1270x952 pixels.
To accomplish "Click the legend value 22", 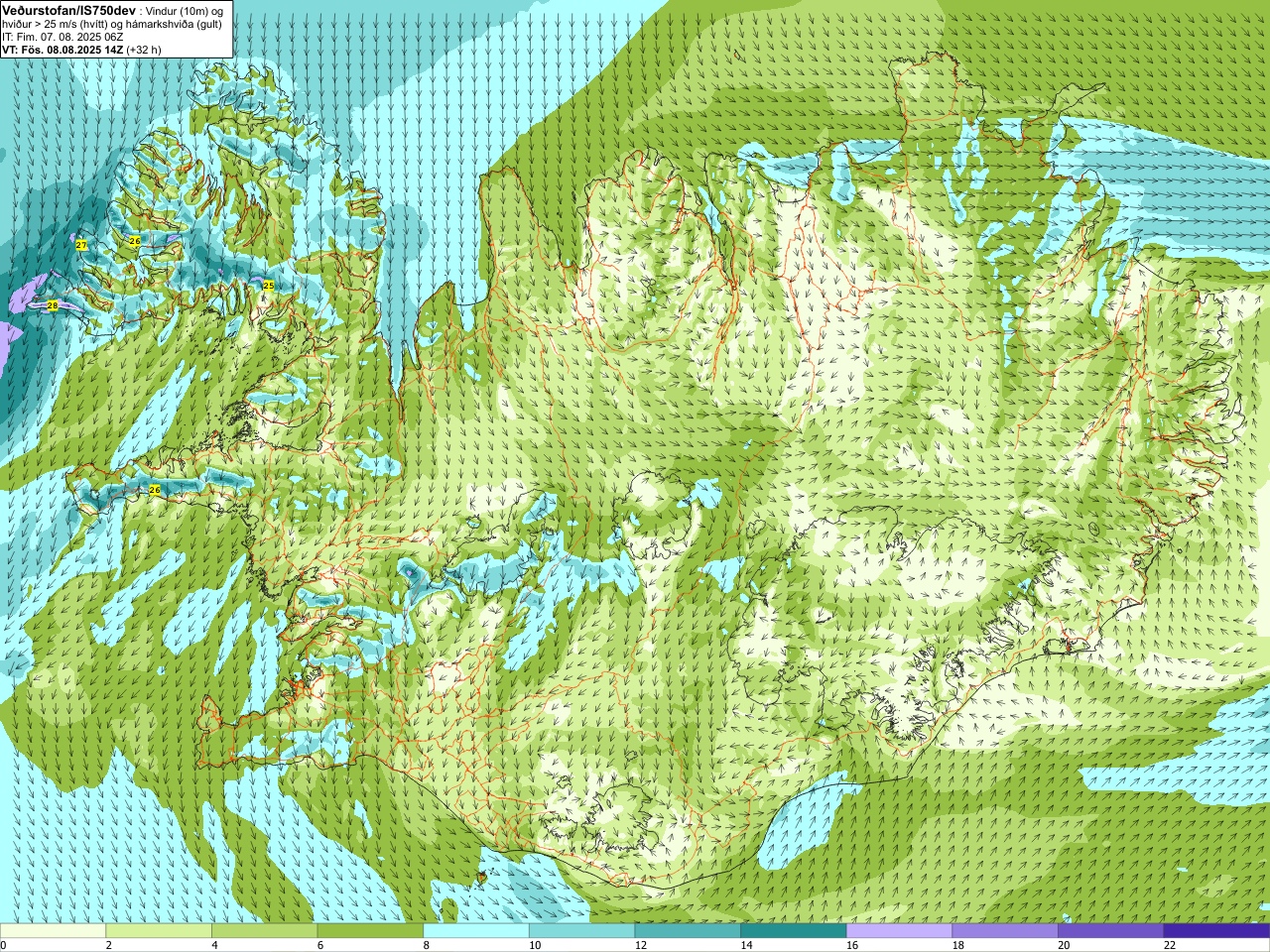I will click(x=1170, y=945).
